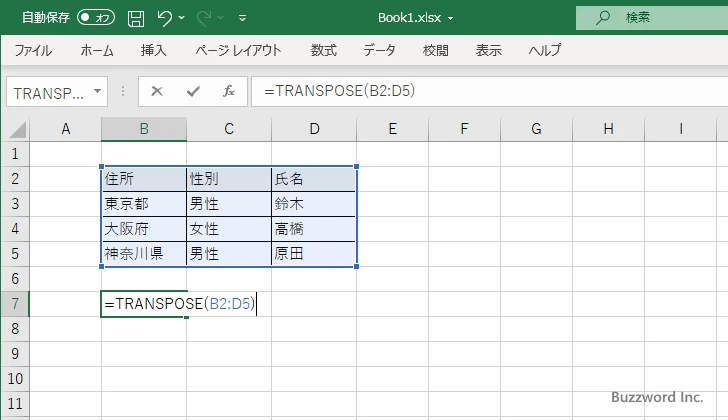Expand the Name Box dropdown arrow

click(98, 91)
